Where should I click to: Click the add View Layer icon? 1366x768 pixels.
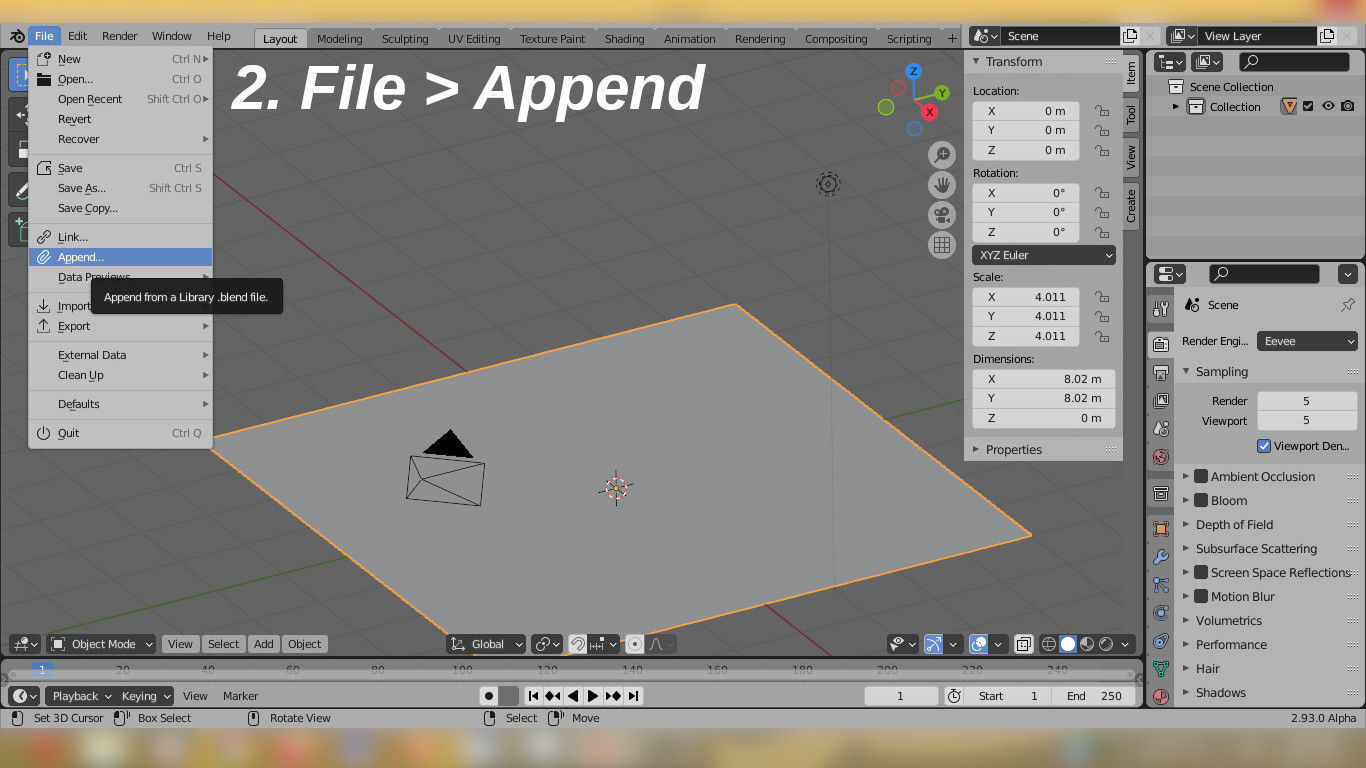point(1327,36)
